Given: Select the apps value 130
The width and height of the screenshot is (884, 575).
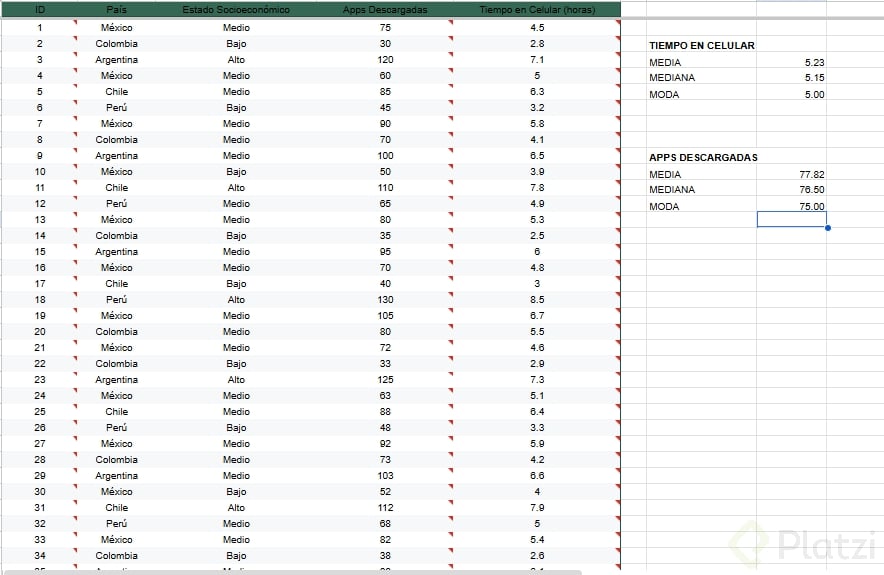Looking at the screenshot, I should (385, 300).
